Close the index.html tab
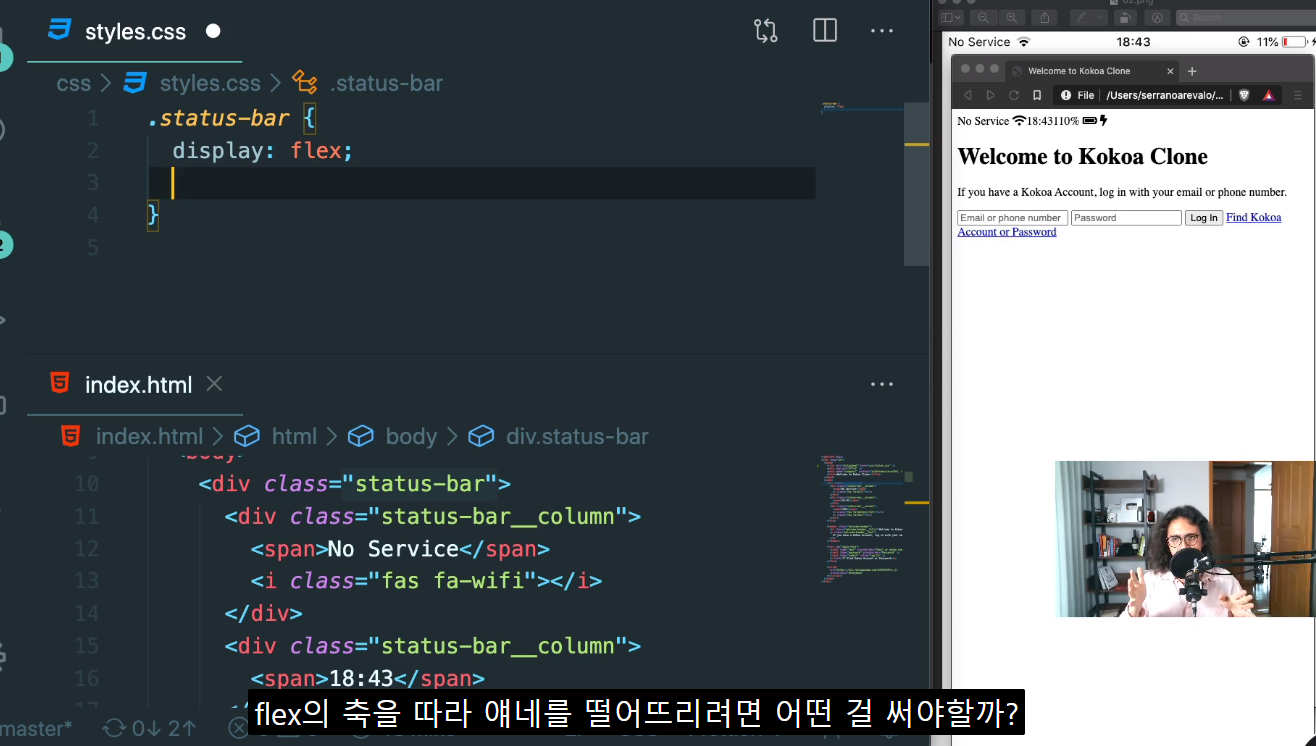Image resolution: width=1316 pixels, height=746 pixels. click(214, 384)
